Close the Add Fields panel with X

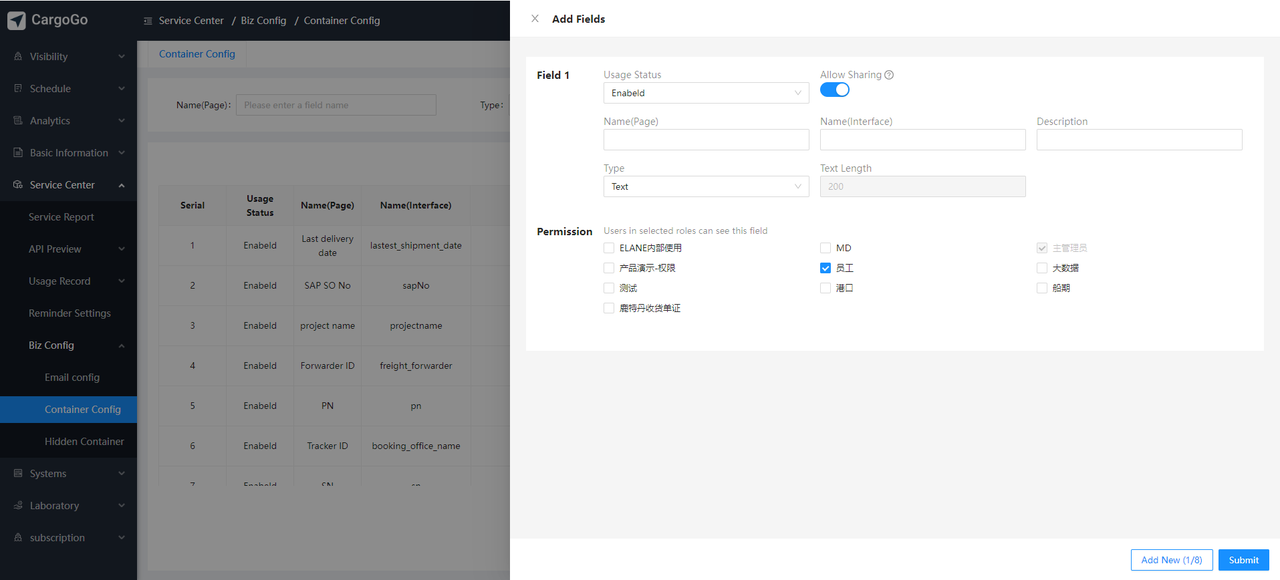coord(535,19)
